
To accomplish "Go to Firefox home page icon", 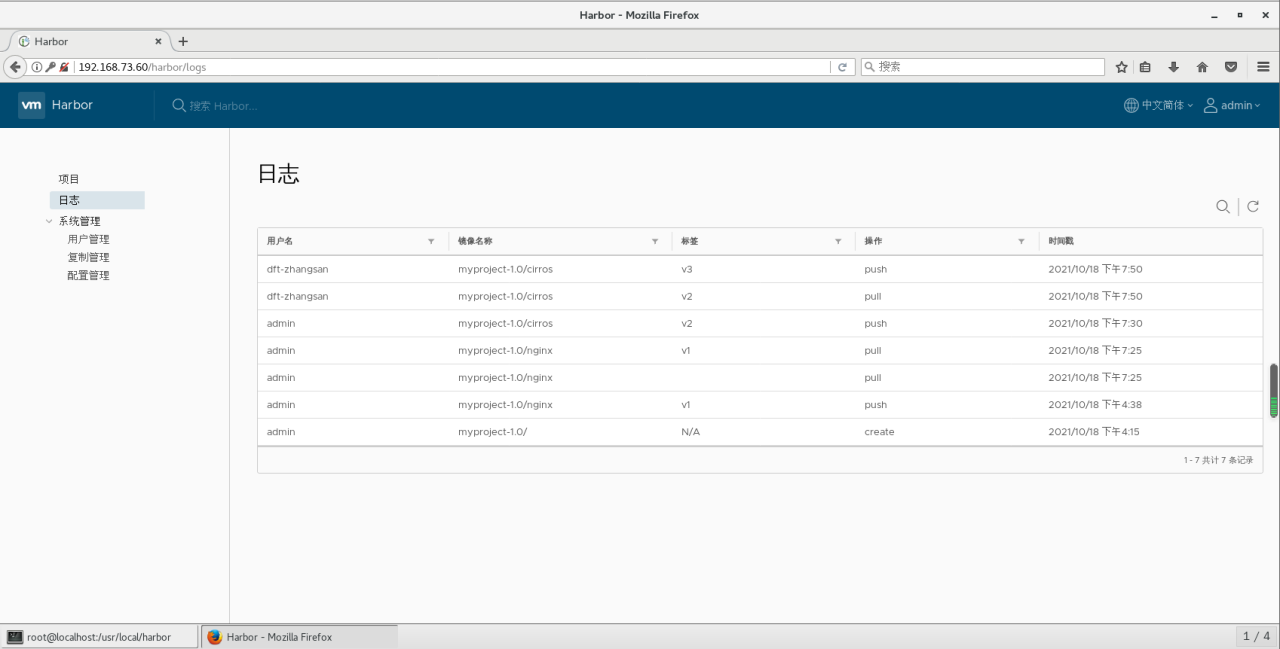I will coord(1202,67).
